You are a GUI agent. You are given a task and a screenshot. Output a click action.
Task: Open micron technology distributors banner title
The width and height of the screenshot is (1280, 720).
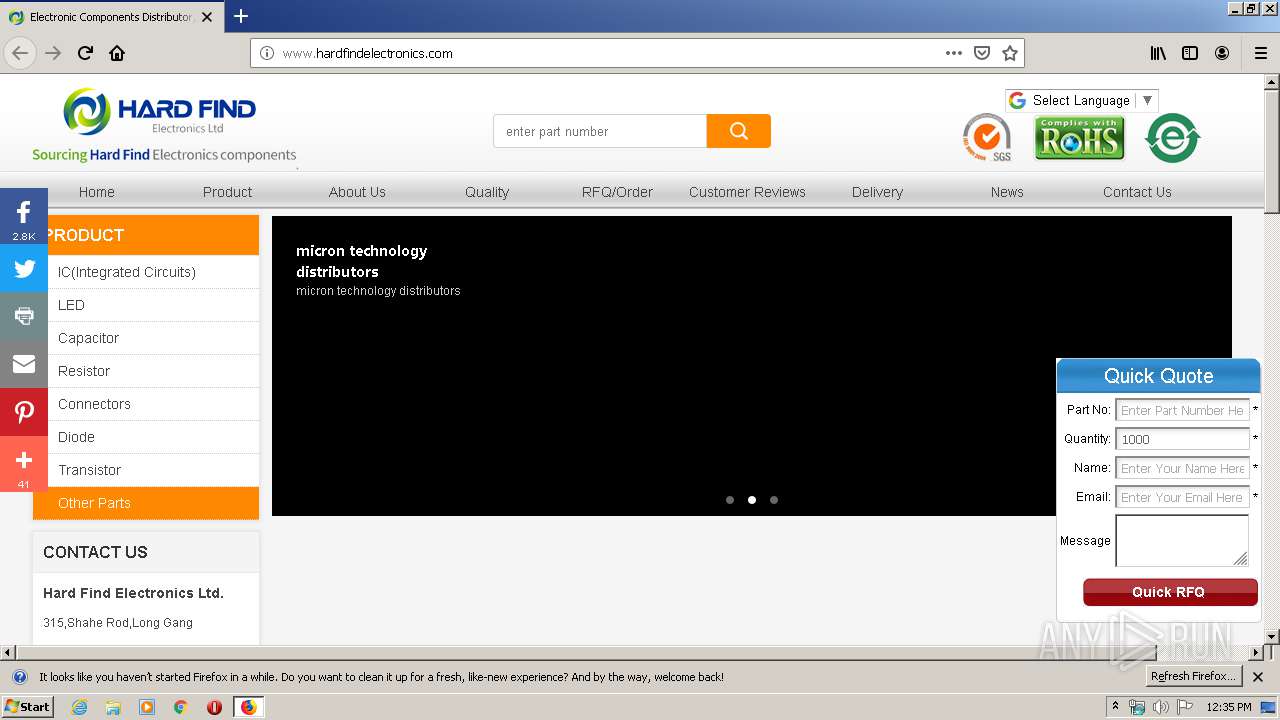[362, 261]
